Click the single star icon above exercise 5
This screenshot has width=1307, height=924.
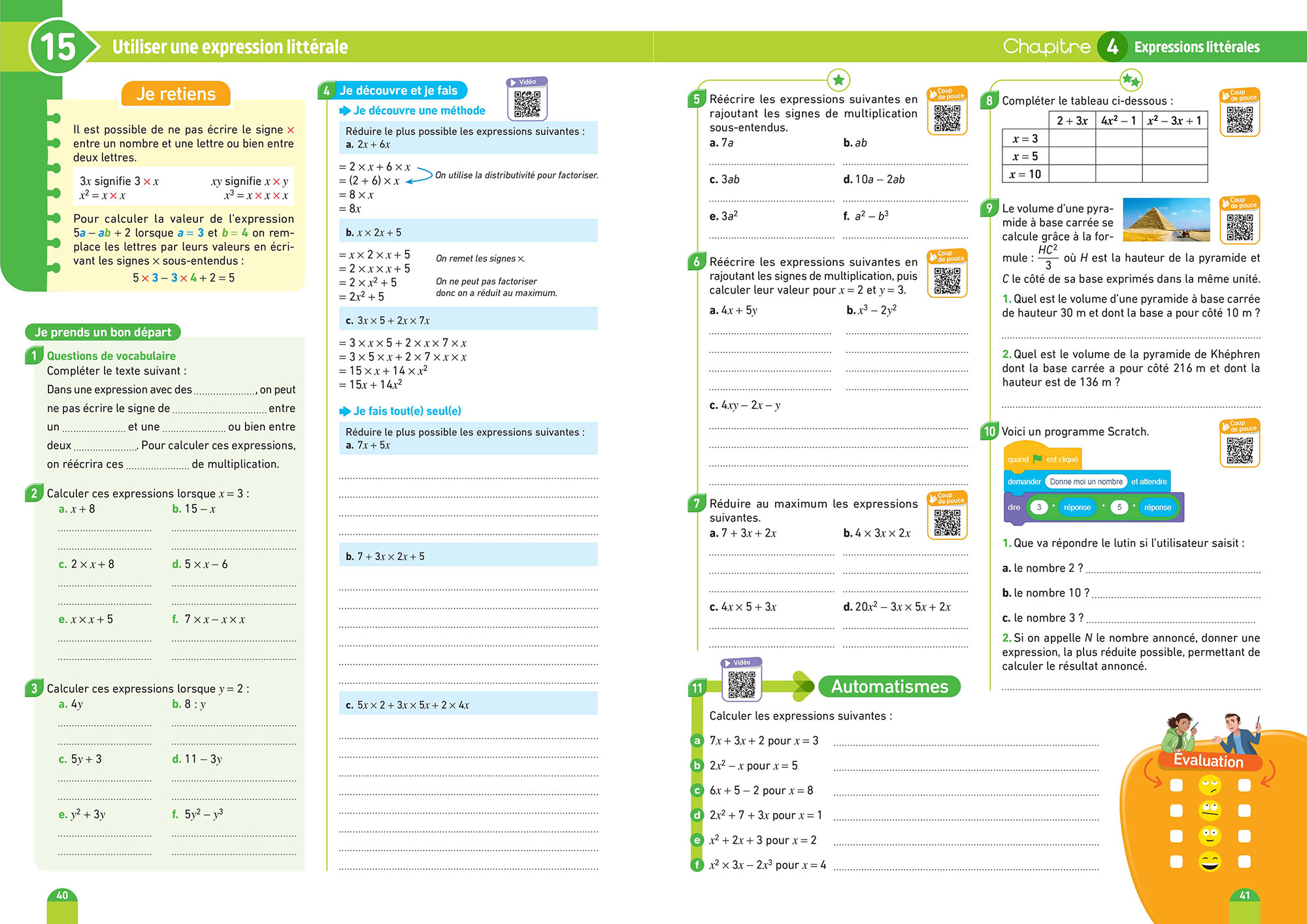click(838, 80)
